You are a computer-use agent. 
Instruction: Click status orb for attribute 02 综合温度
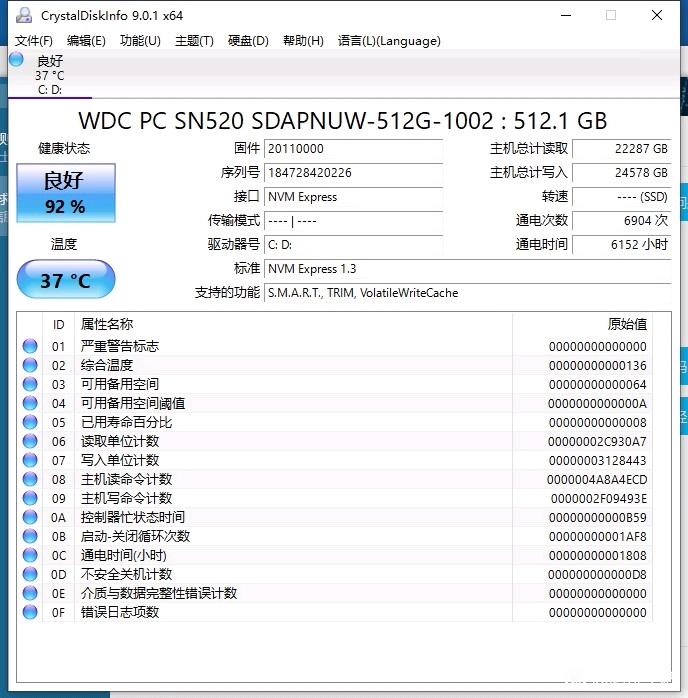(x=30, y=365)
